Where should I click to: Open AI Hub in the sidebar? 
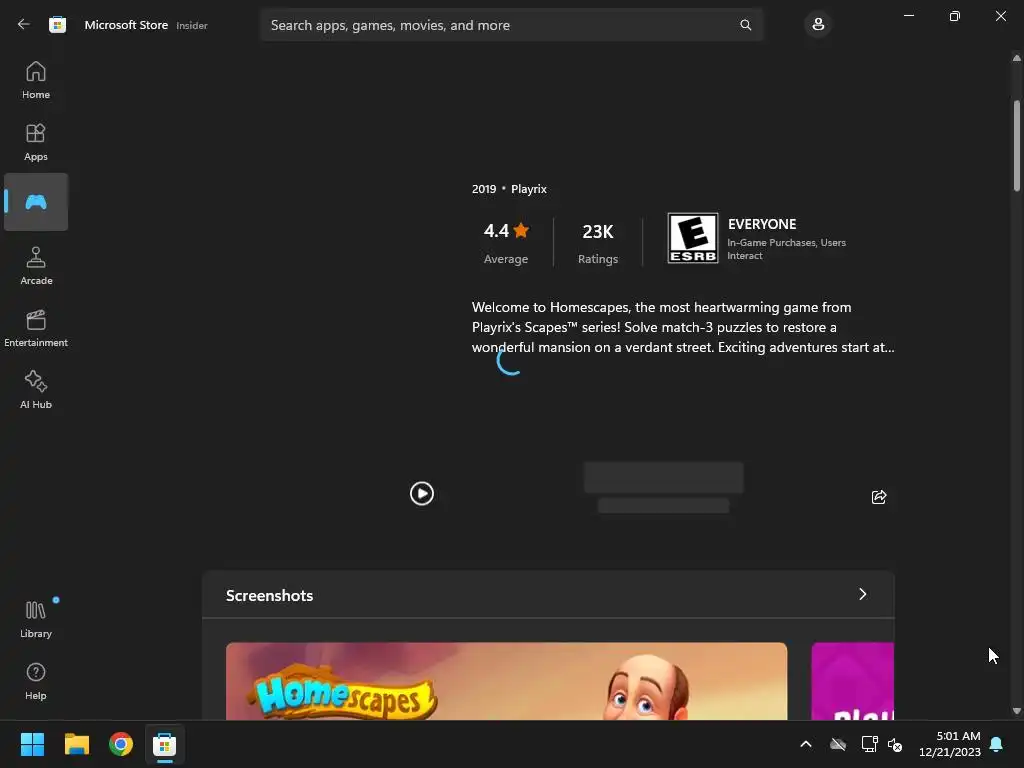36,390
